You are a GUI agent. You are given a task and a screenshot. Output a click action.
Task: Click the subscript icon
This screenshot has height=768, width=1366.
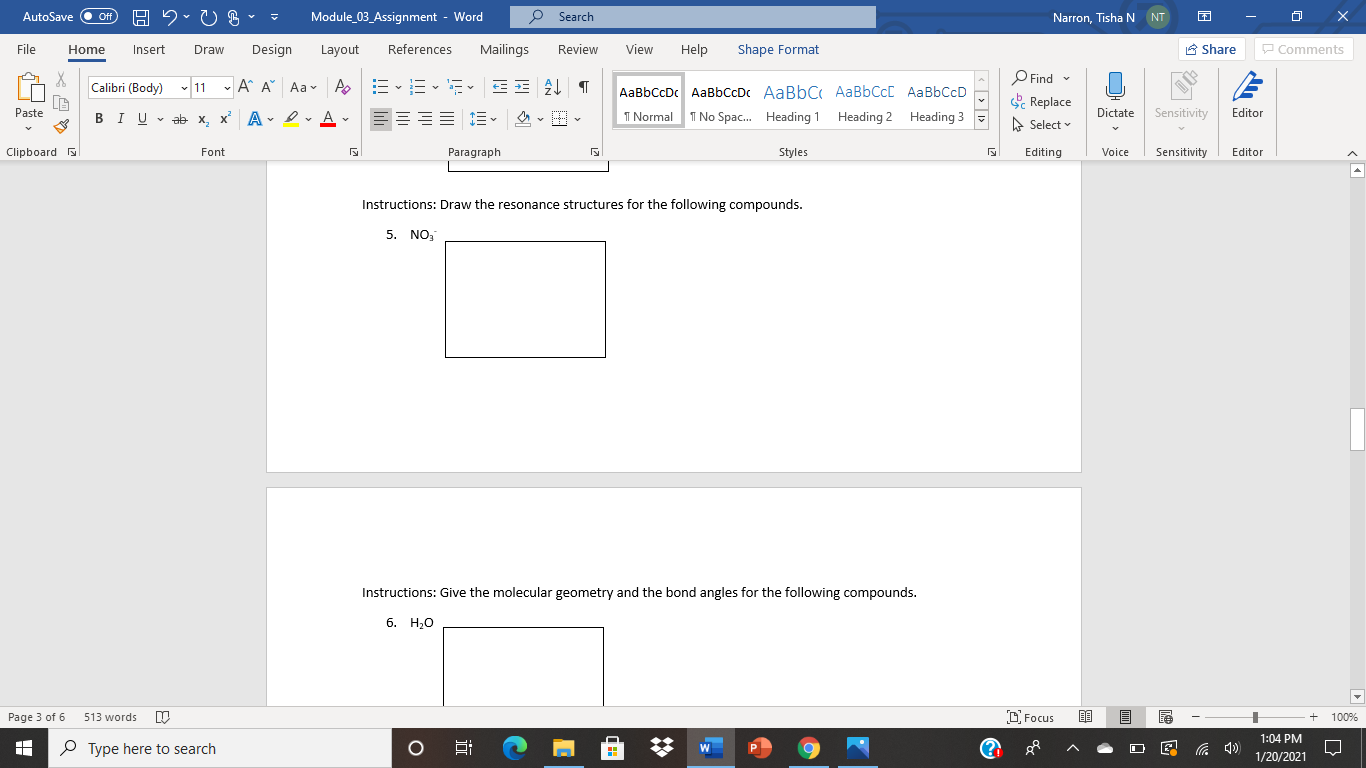point(201,118)
